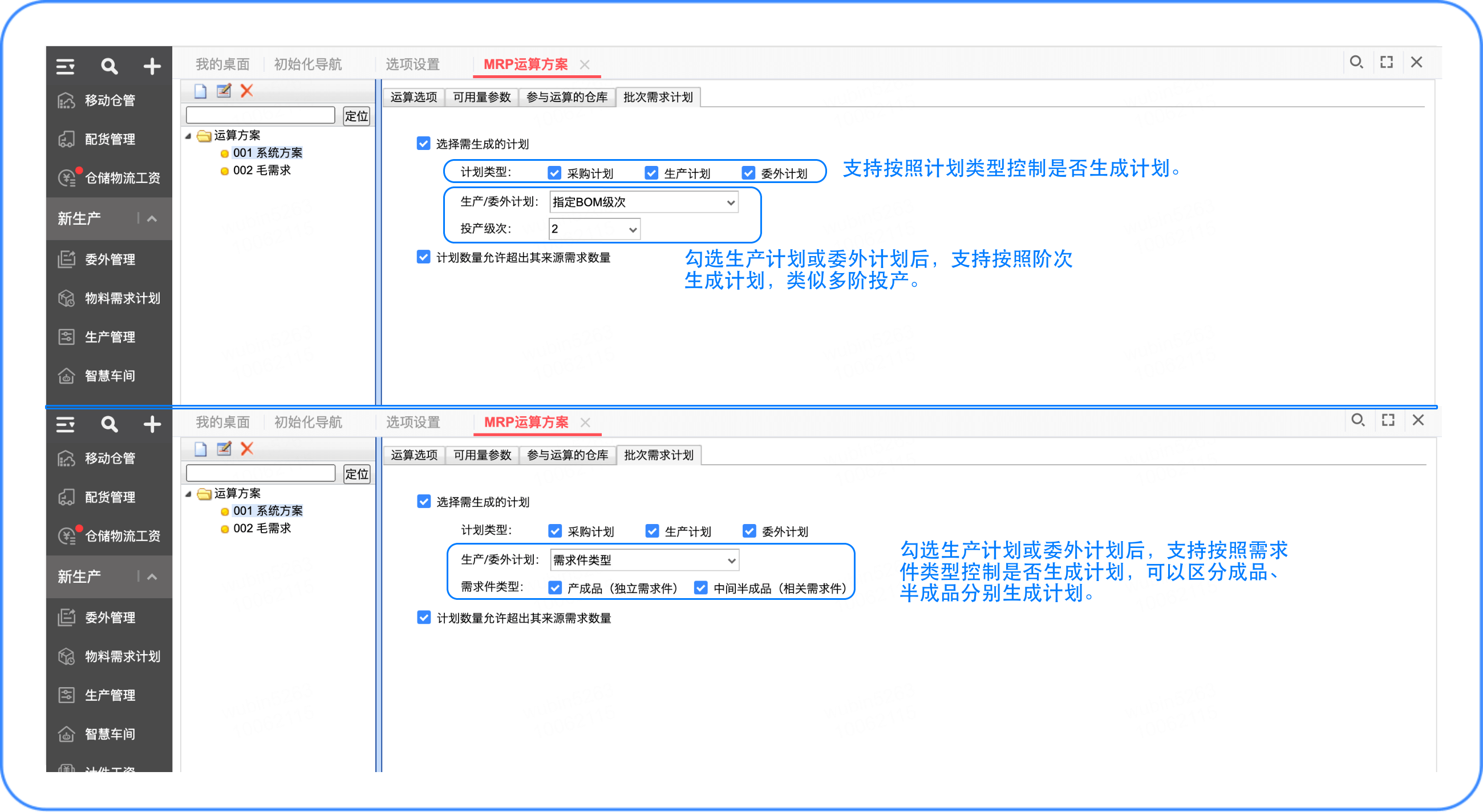This screenshot has width=1483, height=812.
Task: Open 物料需求计划 icon in lower sidebar
Action: (x=67, y=656)
